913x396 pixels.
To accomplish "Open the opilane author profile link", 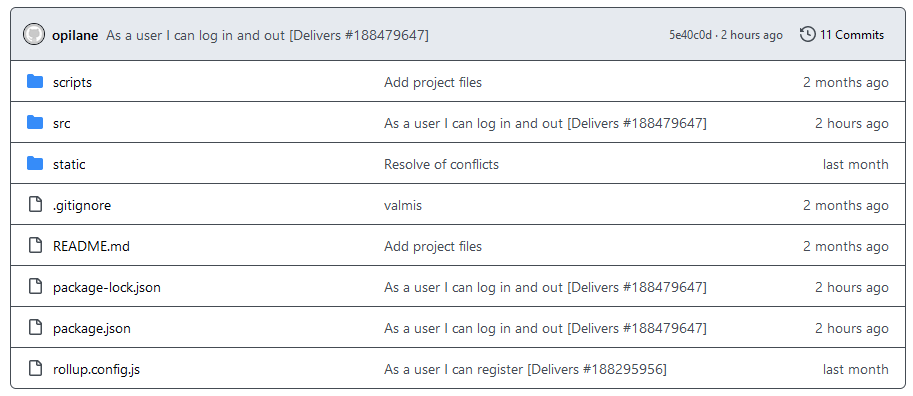I will pos(75,36).
